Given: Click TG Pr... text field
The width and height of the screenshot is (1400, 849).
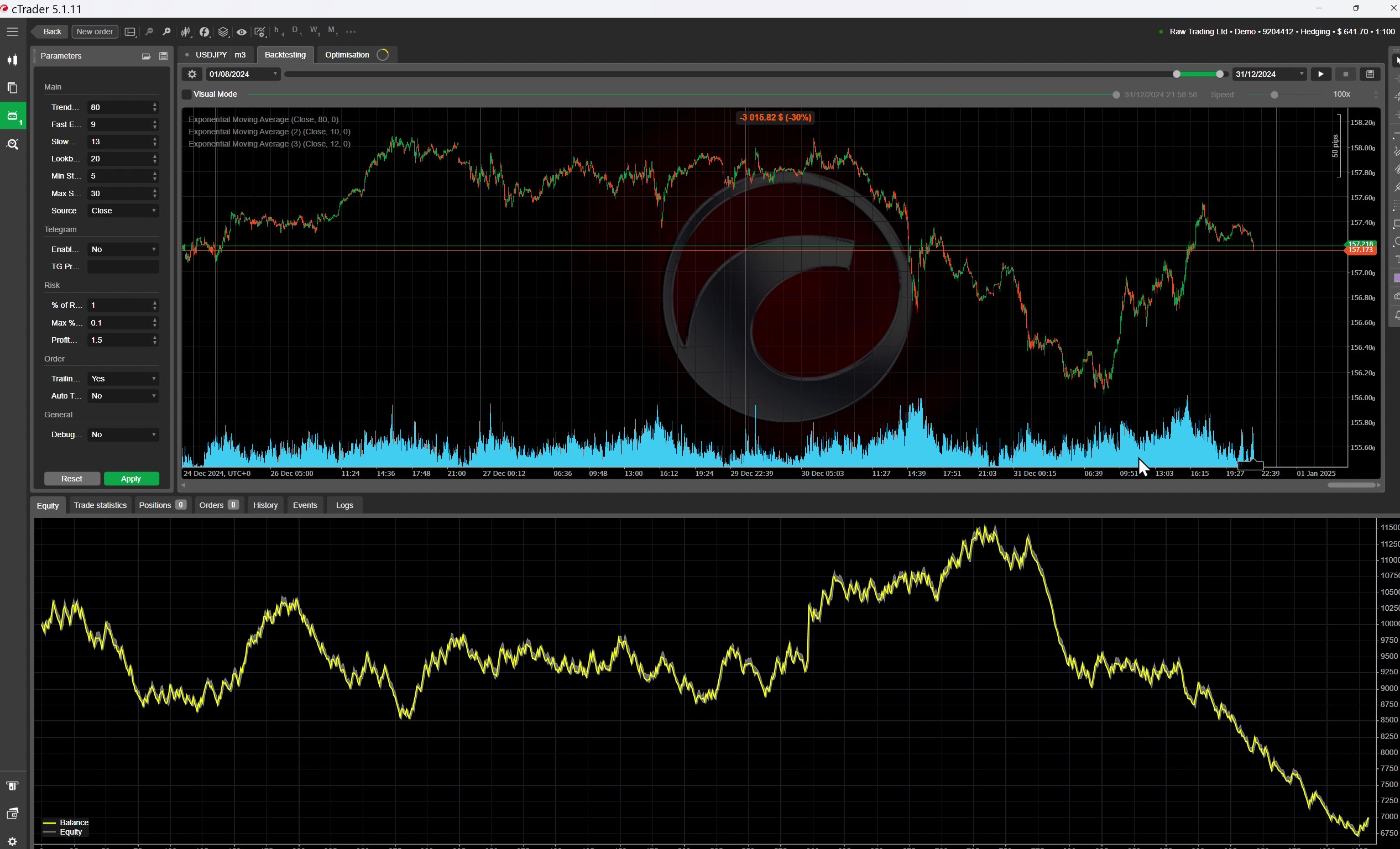Looking at the screenshot, I should click(123, 267).
